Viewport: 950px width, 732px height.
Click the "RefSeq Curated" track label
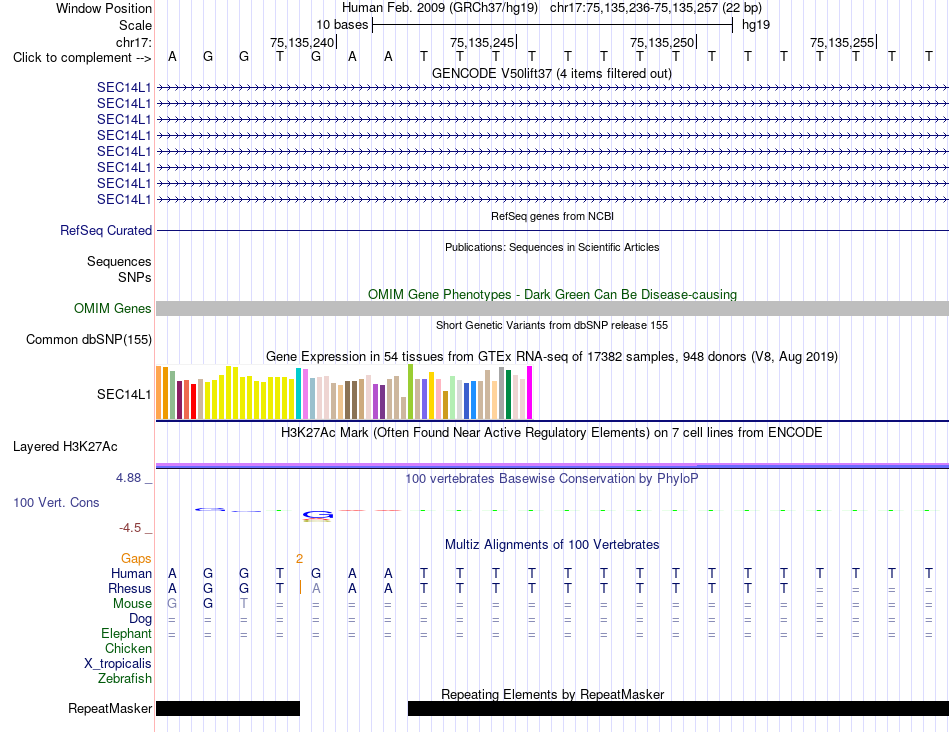(x=105, y=230)
